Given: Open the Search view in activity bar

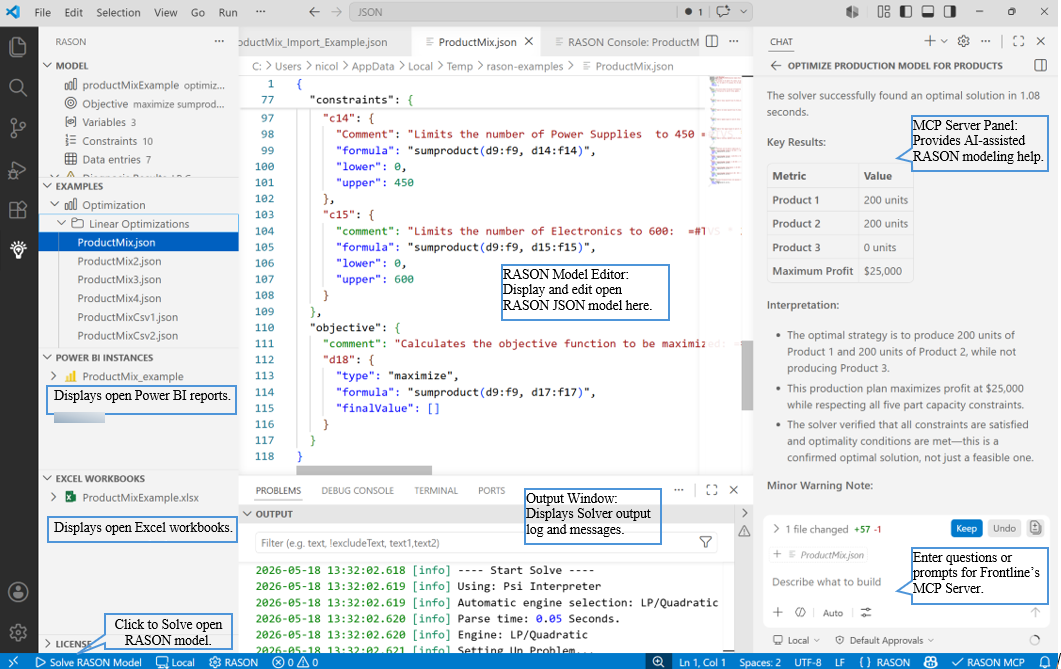Looking at the screenshot, I should (x=18, y=87).
